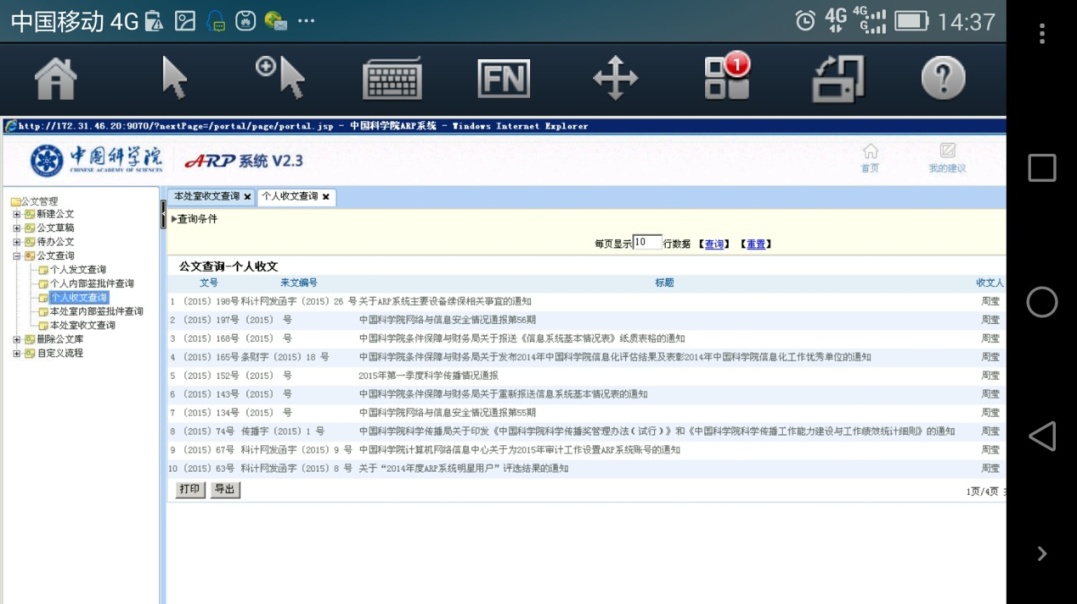Select 个人收文查询 tree item
1077x604 pixels.
[79, 298]
